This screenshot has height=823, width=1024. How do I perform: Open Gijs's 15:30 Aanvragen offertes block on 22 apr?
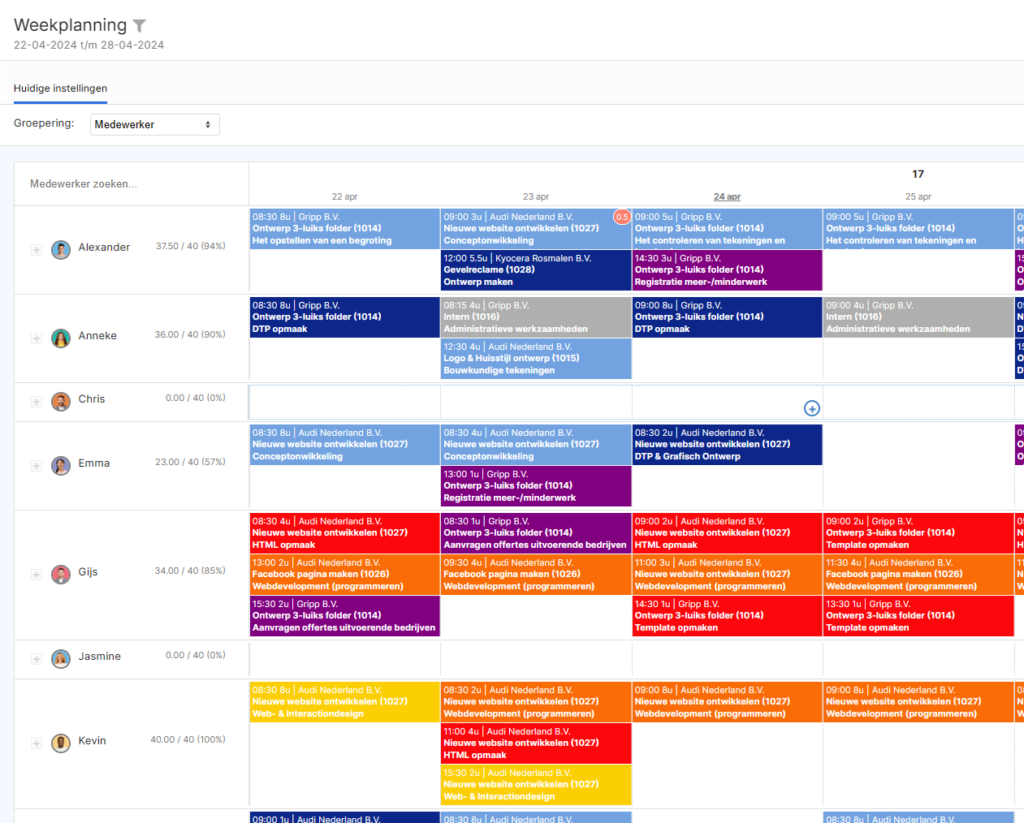[x=345, y=615]
